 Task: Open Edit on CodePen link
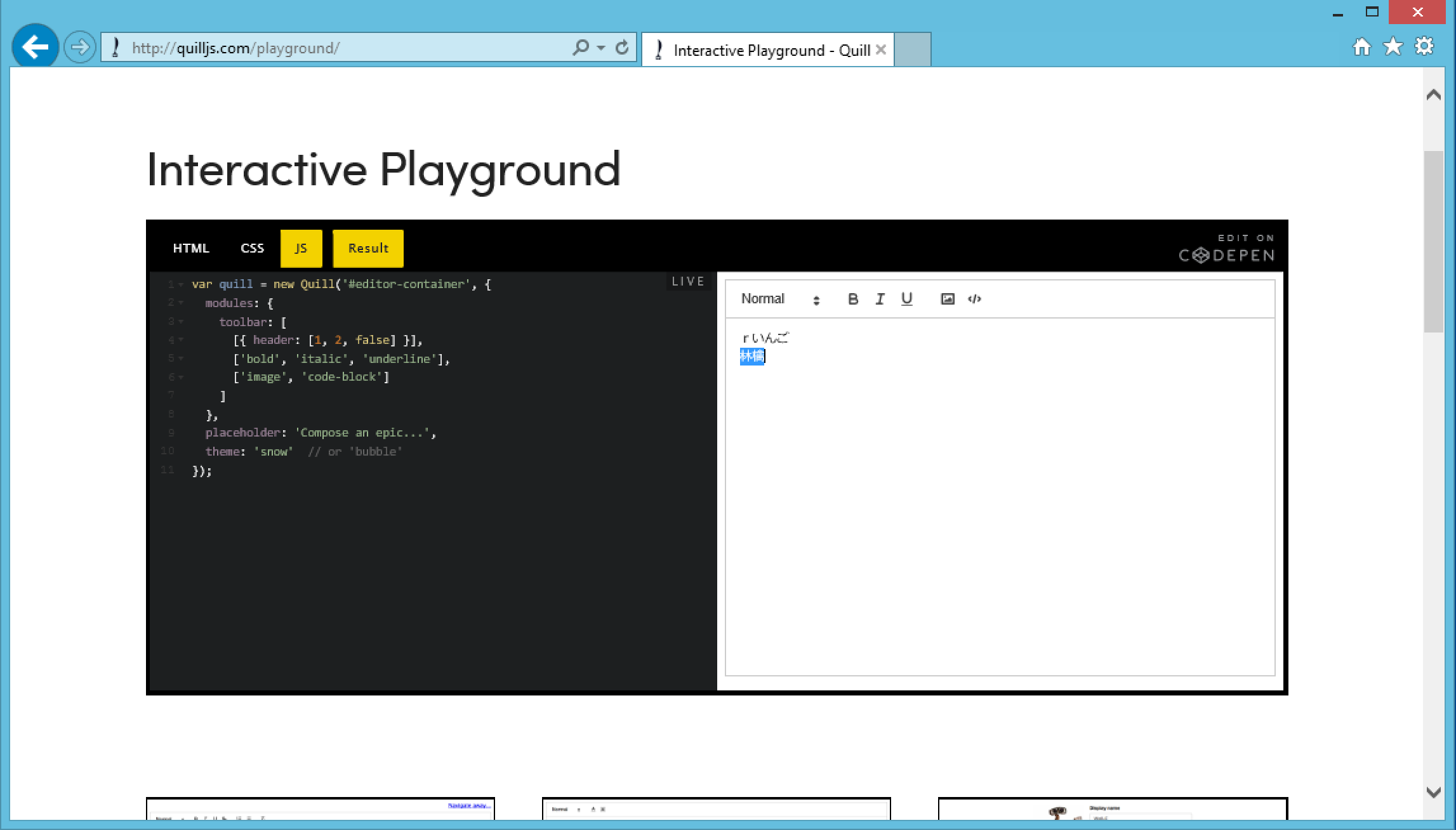[1226, 248]
